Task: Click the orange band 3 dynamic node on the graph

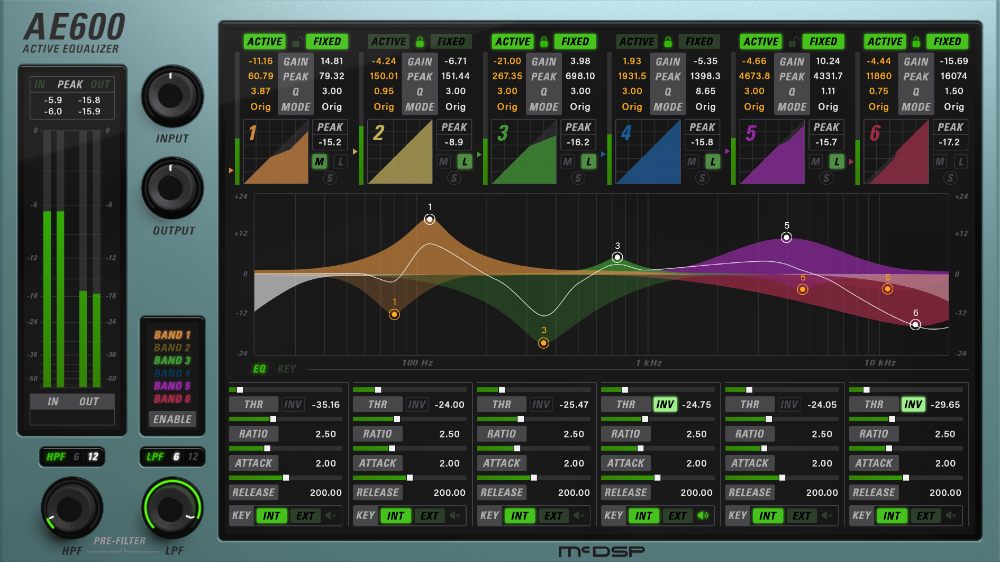Action: coord(543,342)
